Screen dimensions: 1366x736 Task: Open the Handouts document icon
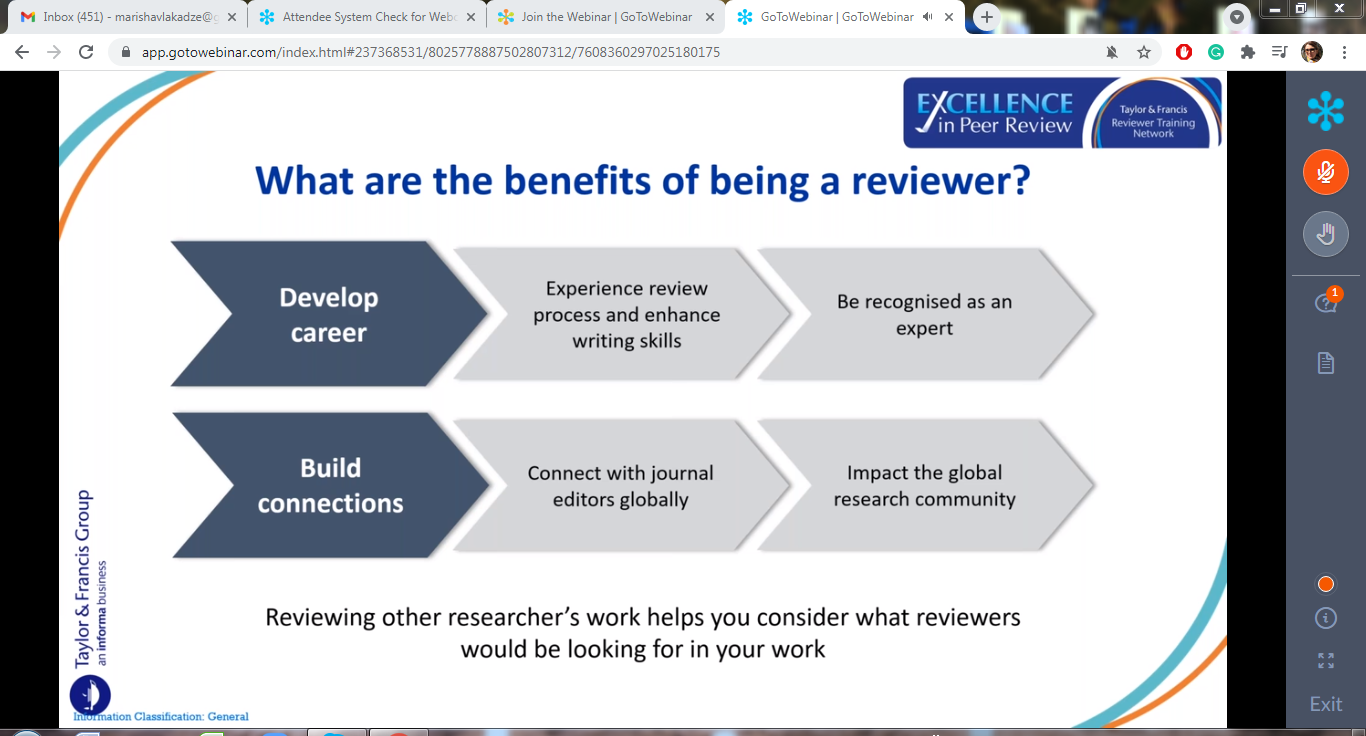pos(1326,363)
